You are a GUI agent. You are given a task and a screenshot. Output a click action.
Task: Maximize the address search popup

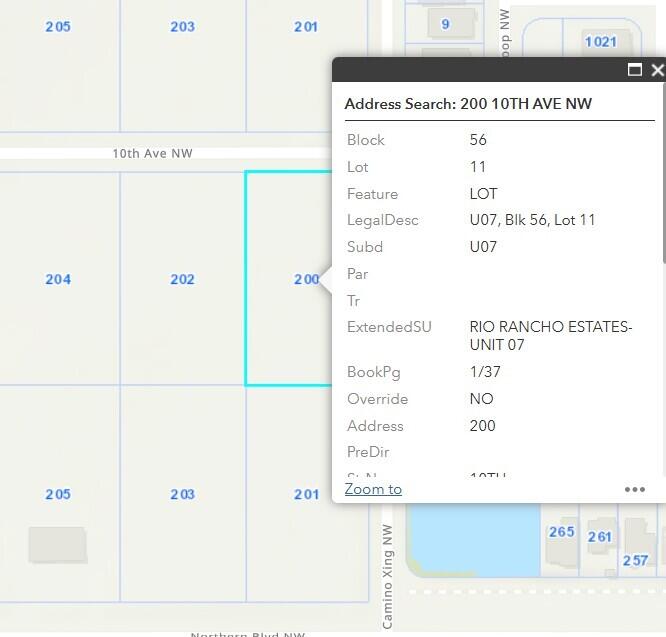tap(634, 69)
